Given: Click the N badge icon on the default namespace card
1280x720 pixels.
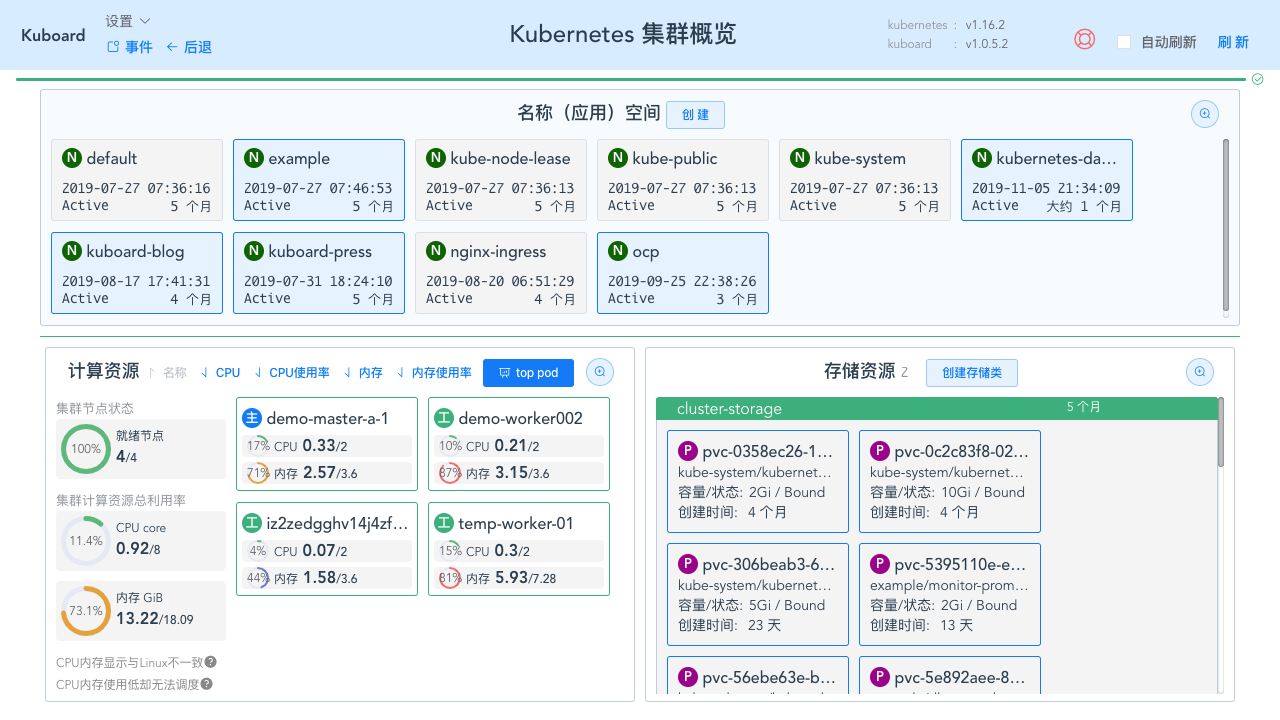Looking at the screenshot, I should 70,157.
